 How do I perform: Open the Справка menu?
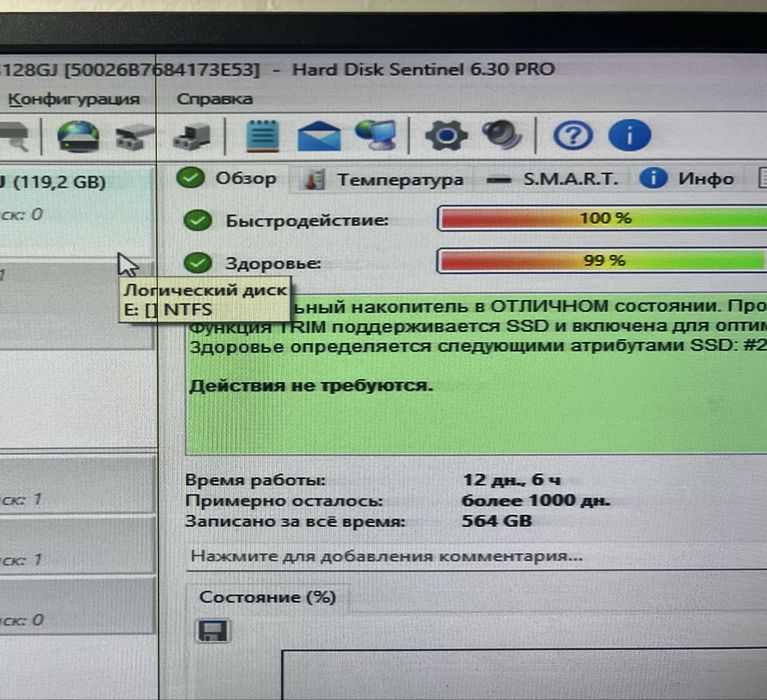[215, 99]
